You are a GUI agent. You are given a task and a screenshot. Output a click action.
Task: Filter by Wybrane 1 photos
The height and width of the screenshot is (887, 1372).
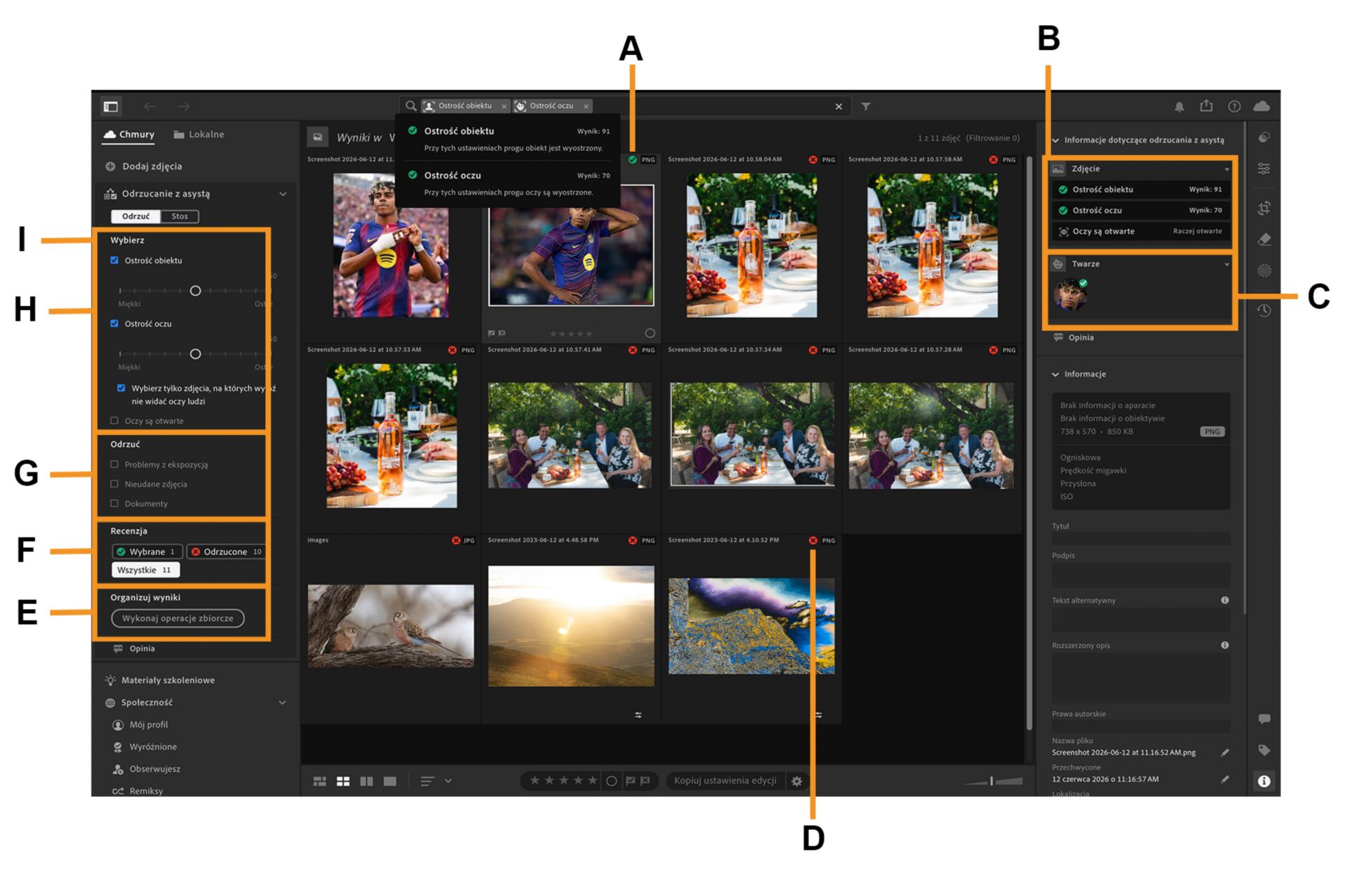click(147, 552)
